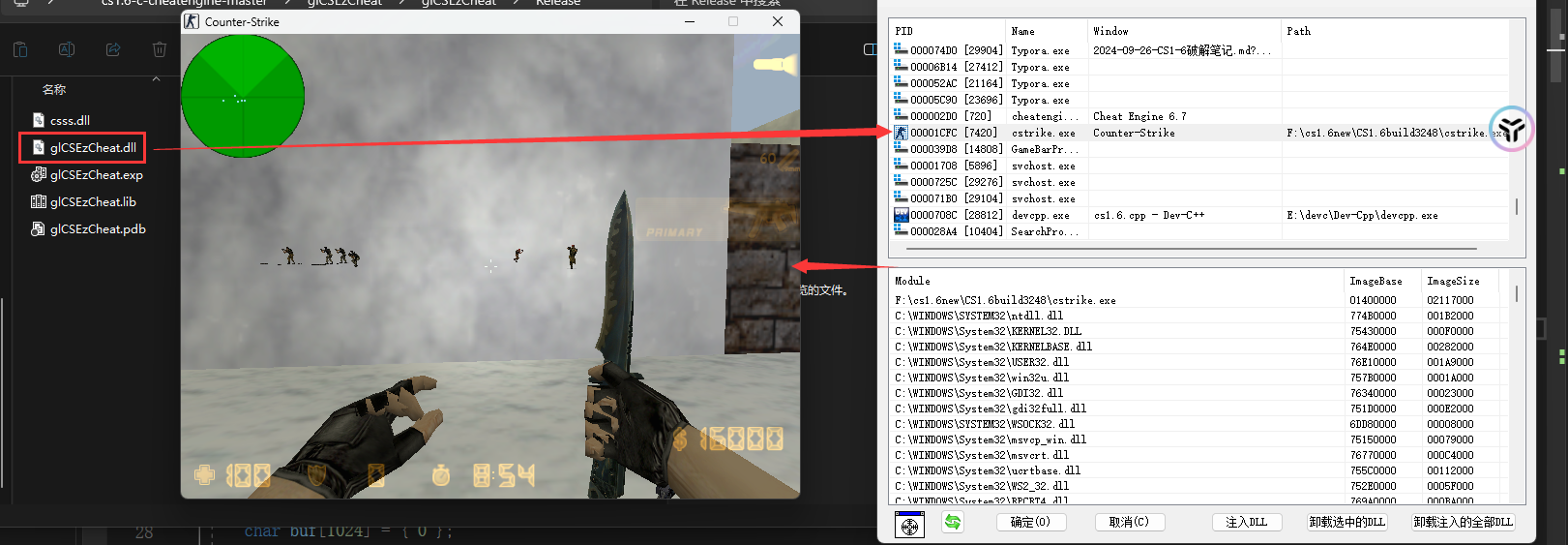Image resolution: width=1568 pixels, height=545 pixels.
Task: Select the cheatengi... process row
Action: [x=1199, y=116]
